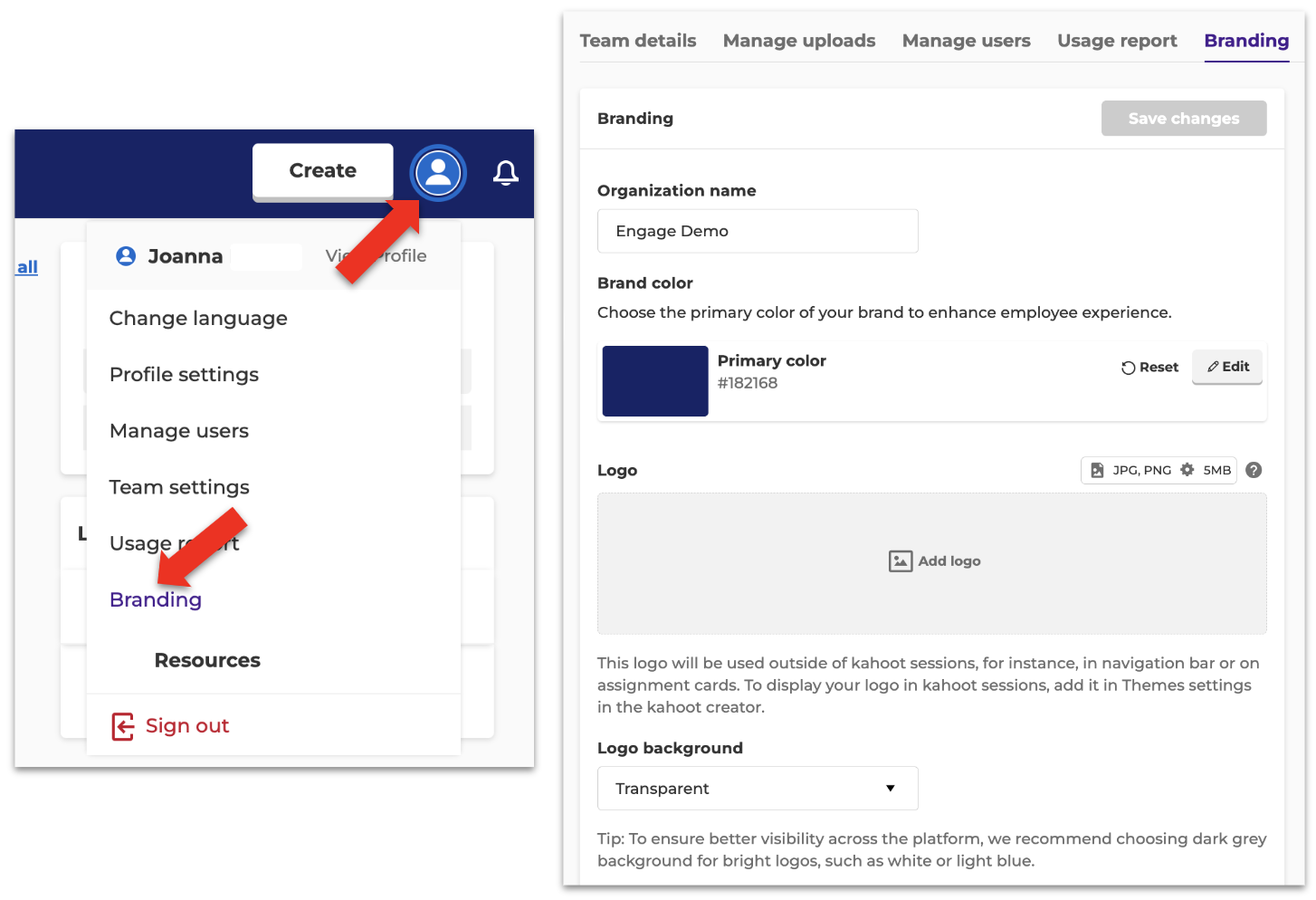Switch to the Team details tab
The width and height of the screenshot is (1316, 900).
pyautogui.click(x=637, y=41)
